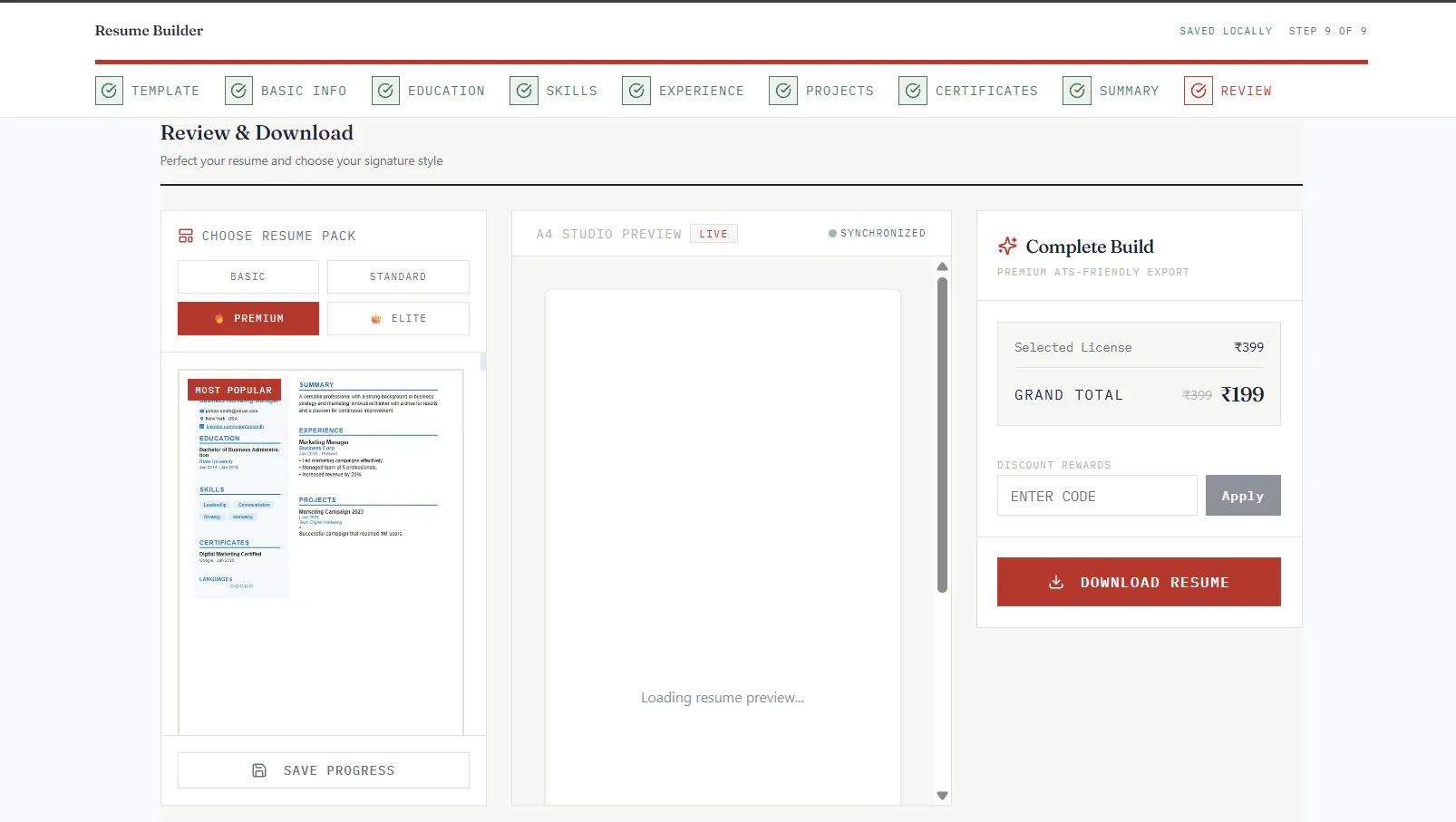The height and width of the screenshot is (822, 1456).
Task: Click the Summary step check icon
Action: [1077, 91]
